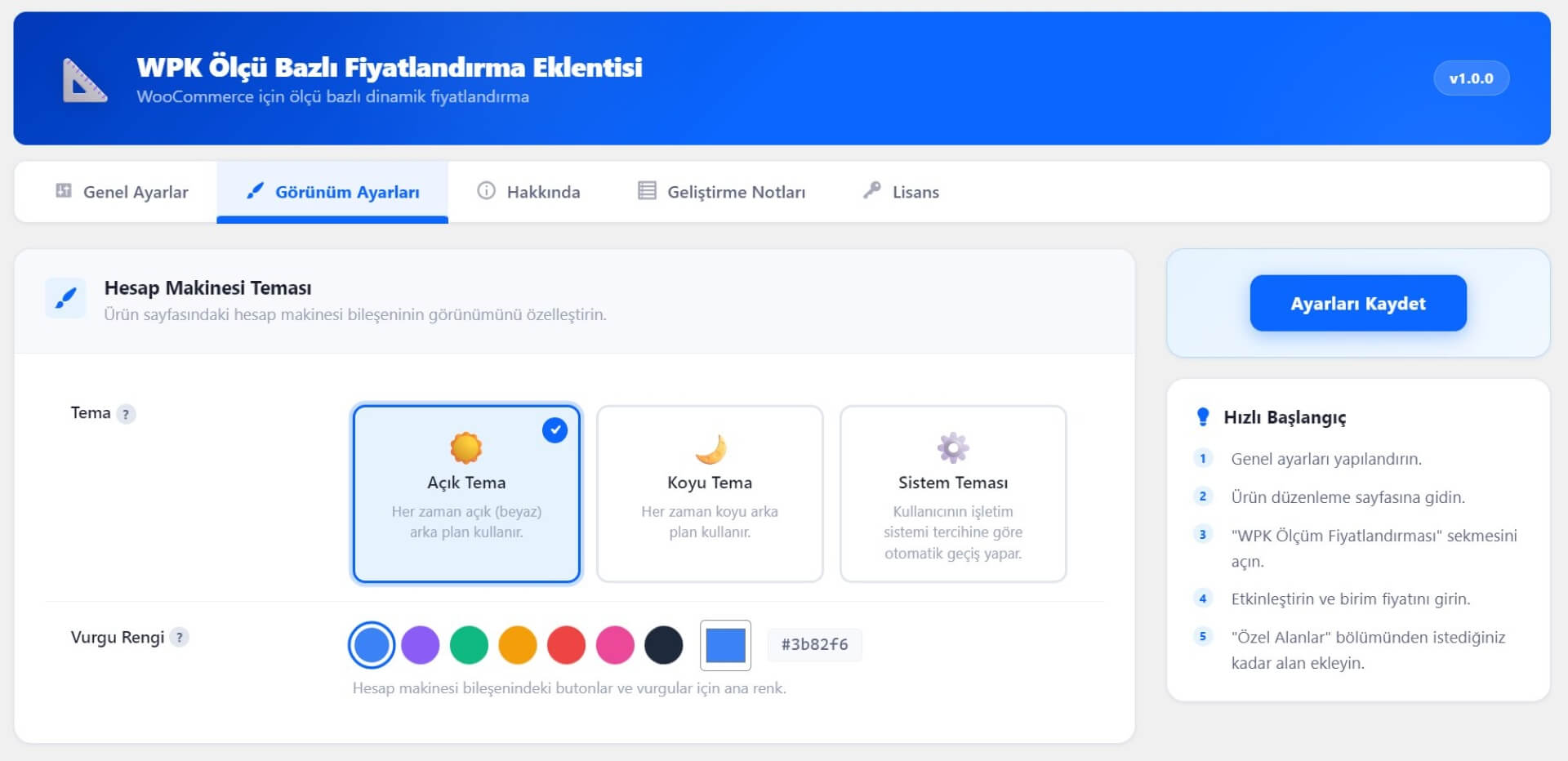Click the lightbulb icon beside Hızlı Başlangıç
1568x761 pixels.
point(1203,417)
